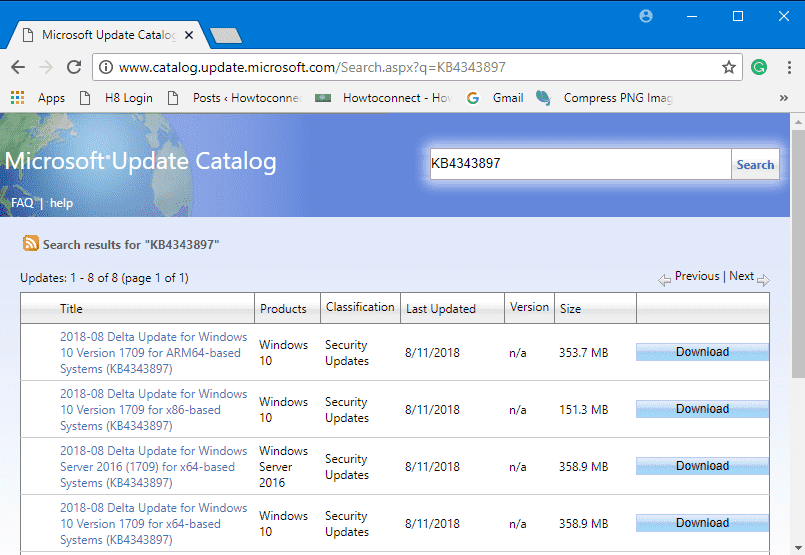Open x86-based Systems update link

click(154, 410)
